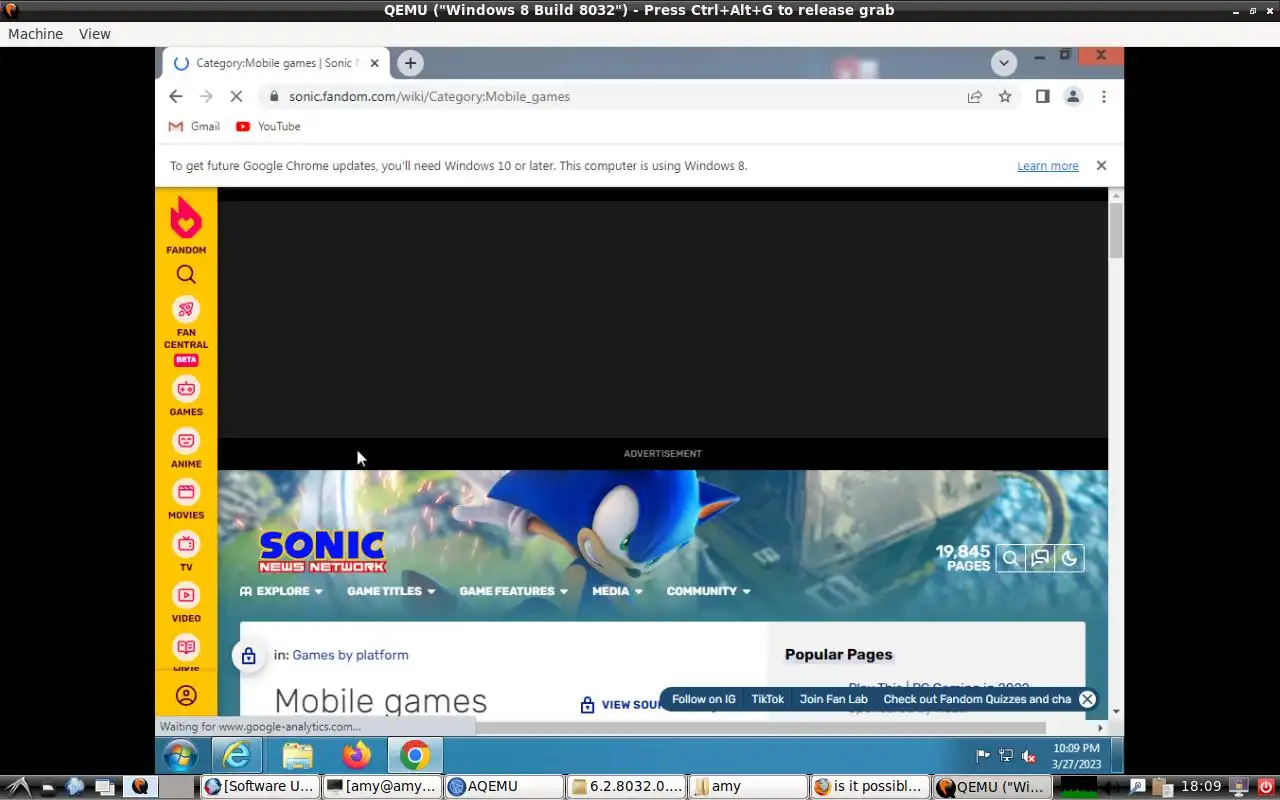Close the Category:Mobile games tab

374,63
